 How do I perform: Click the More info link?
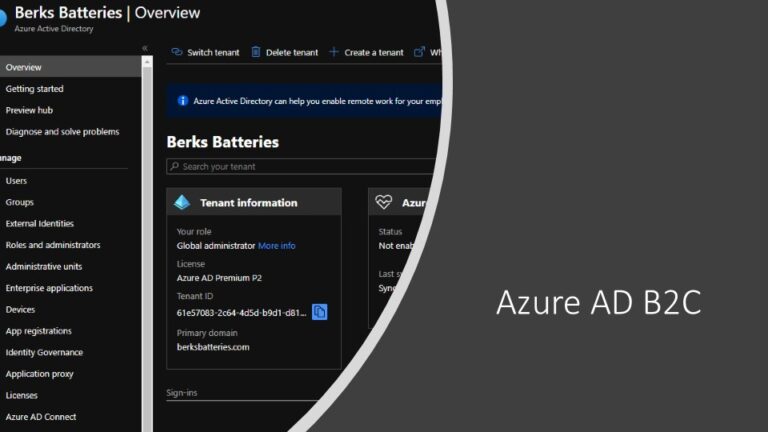coord(277,246)
